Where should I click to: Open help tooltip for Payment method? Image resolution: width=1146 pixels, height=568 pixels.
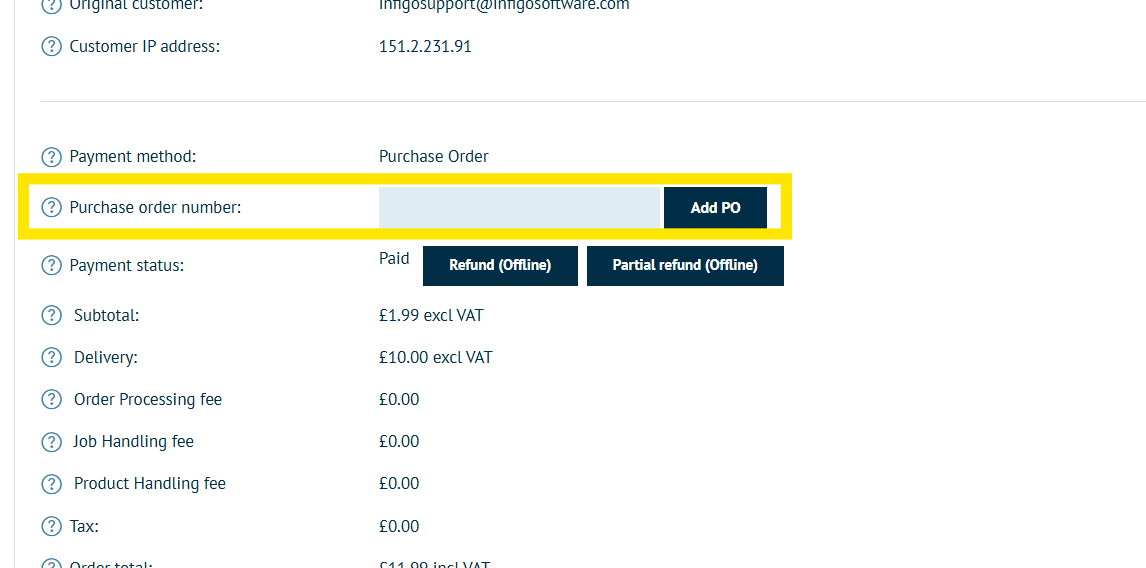click(51, 156)
